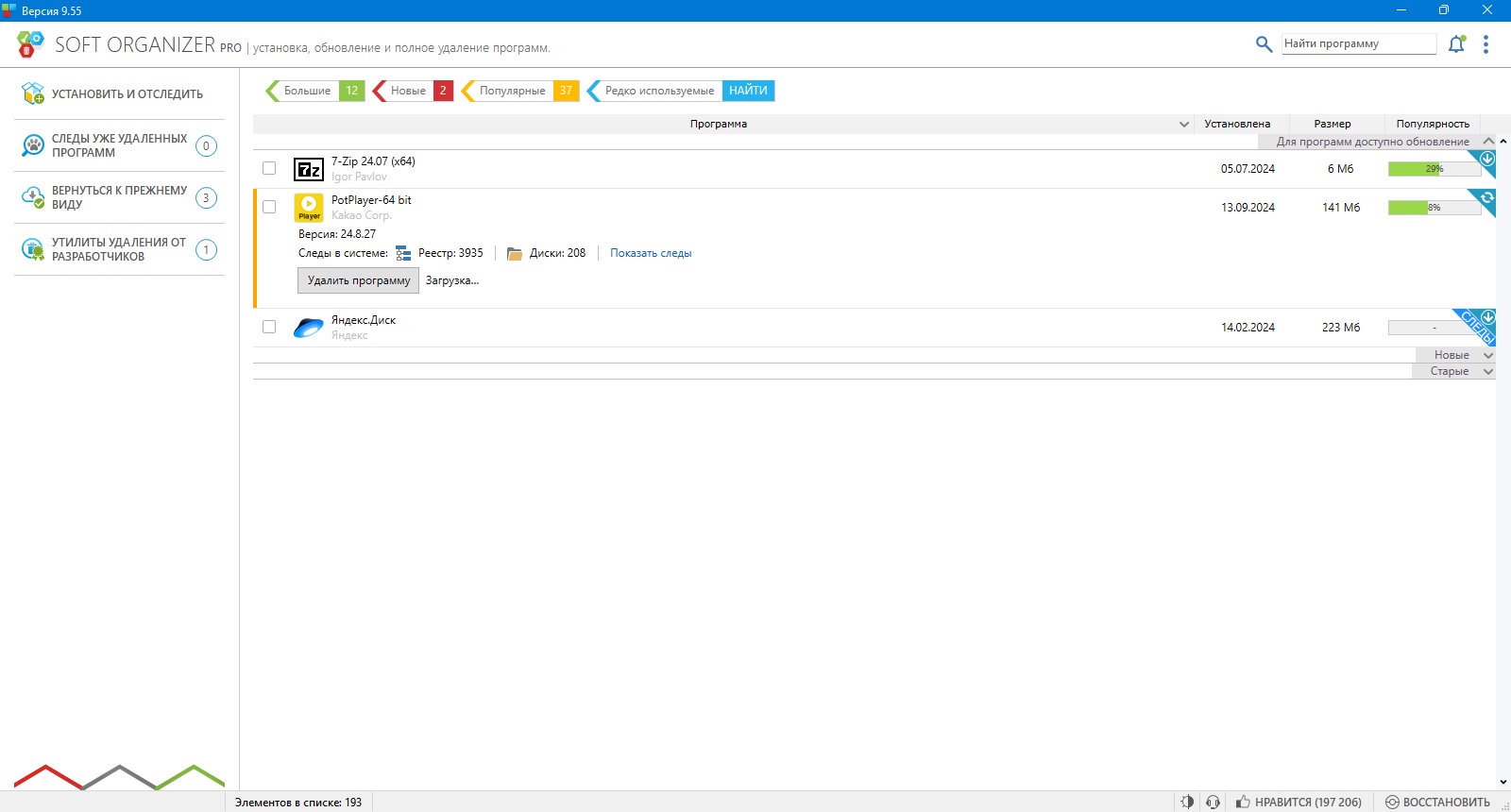This screenshot has height=812, width=1511.
Task: Click the 'Реестр: 3935' text
Action: (450, 253)
